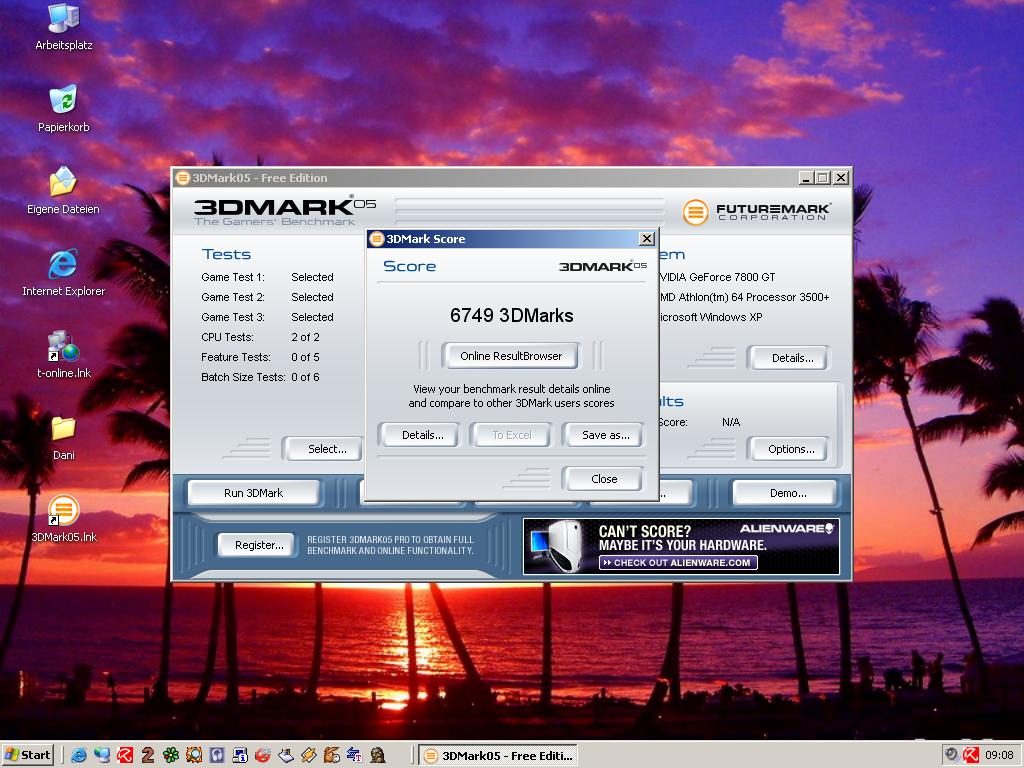The height and width of the screenshot is (768, 1024).
Task: Click the headphones quick launch icon
Action: click(217, 755)
